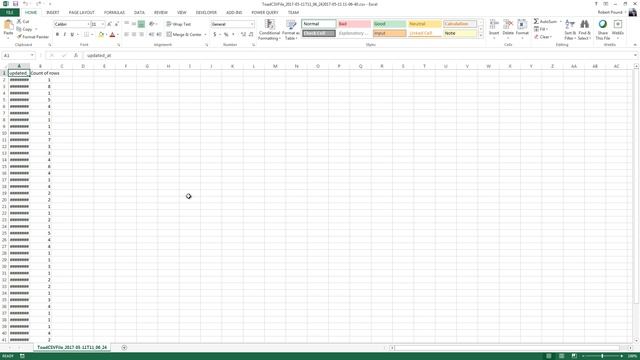Decrease the font size
This screenshot has width=640, height=360.
[116, 24]
